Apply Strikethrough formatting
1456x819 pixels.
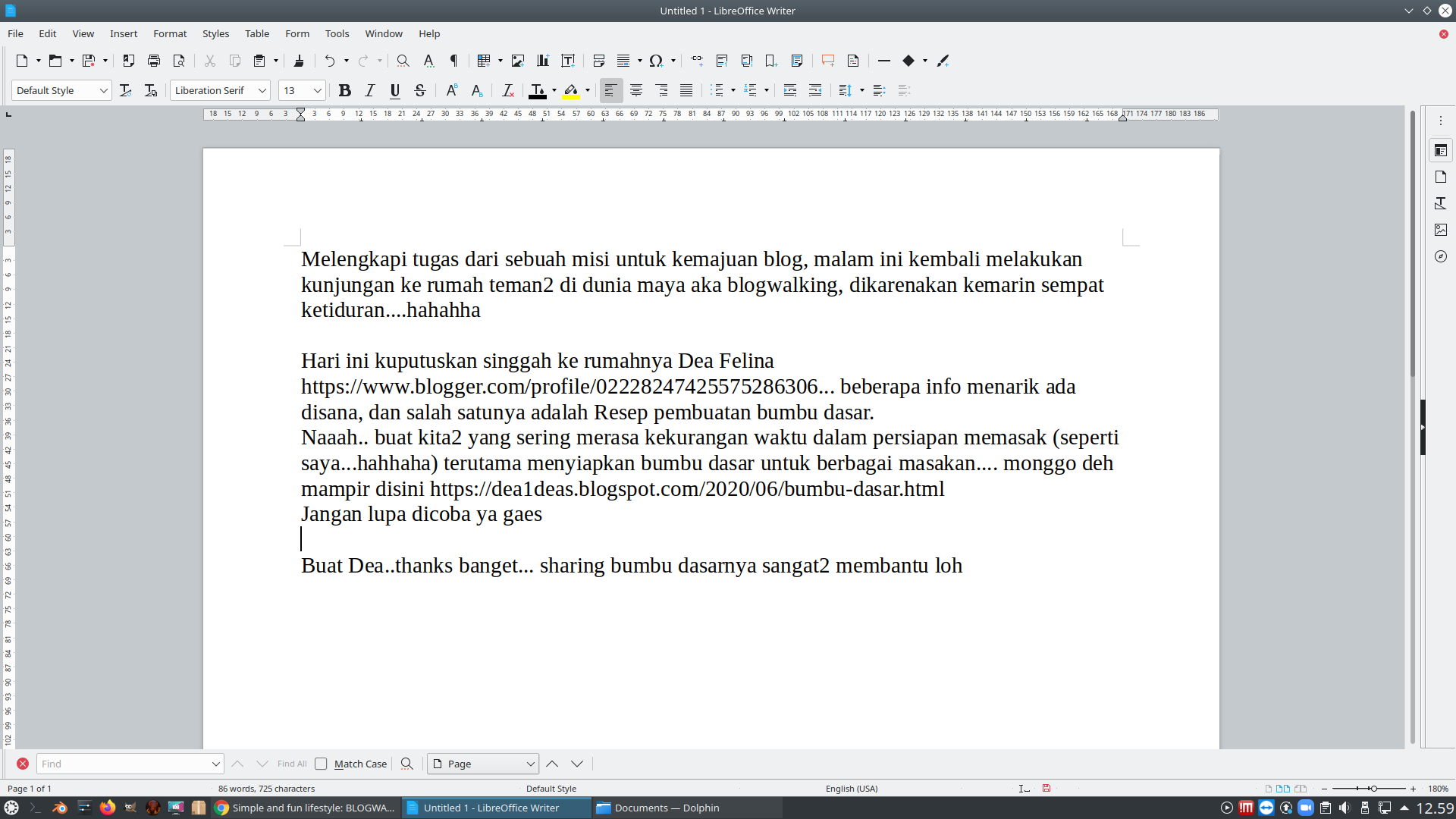coord(420,91)
